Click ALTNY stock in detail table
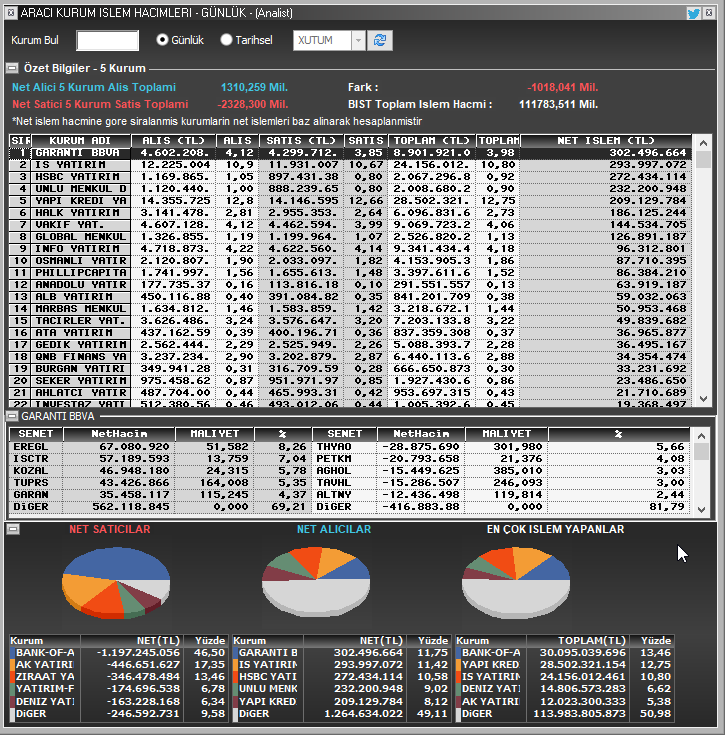 coord(334,495)
